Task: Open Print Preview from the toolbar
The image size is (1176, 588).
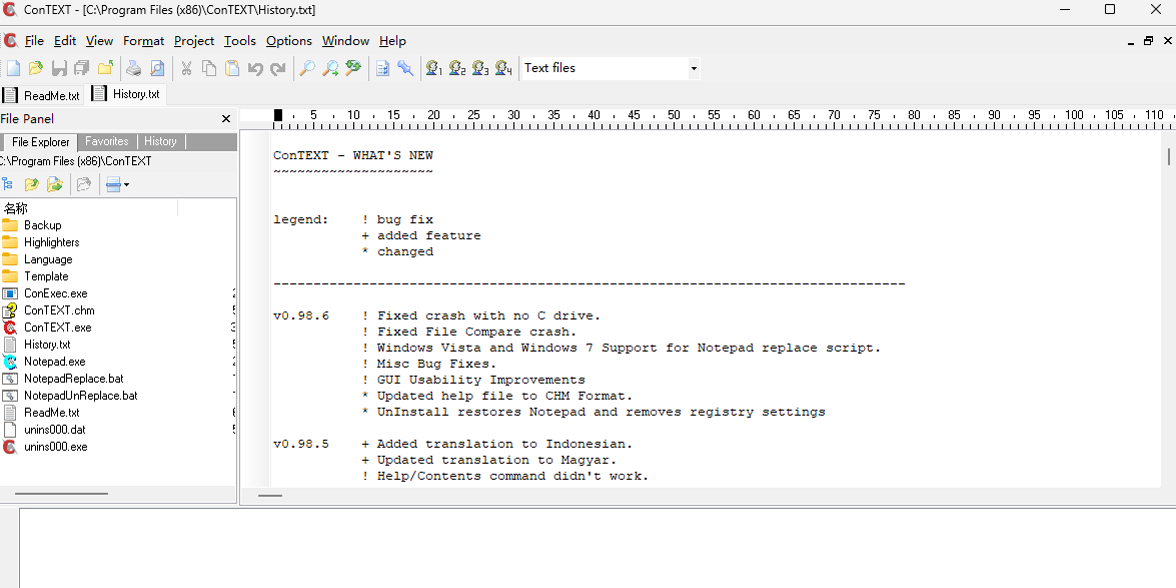Action: (157, 68)
